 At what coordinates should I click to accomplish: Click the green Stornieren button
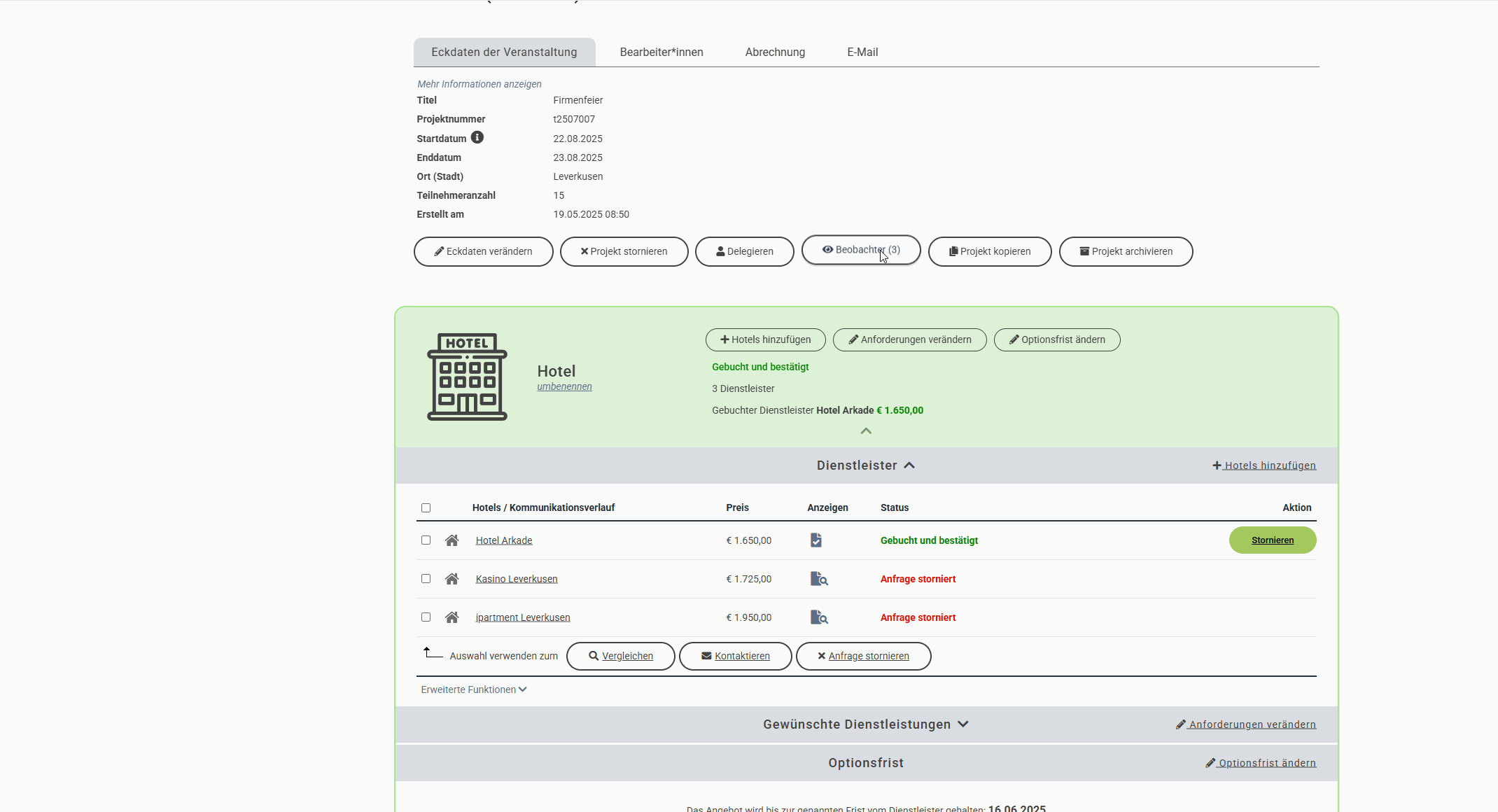[1272, 540]
